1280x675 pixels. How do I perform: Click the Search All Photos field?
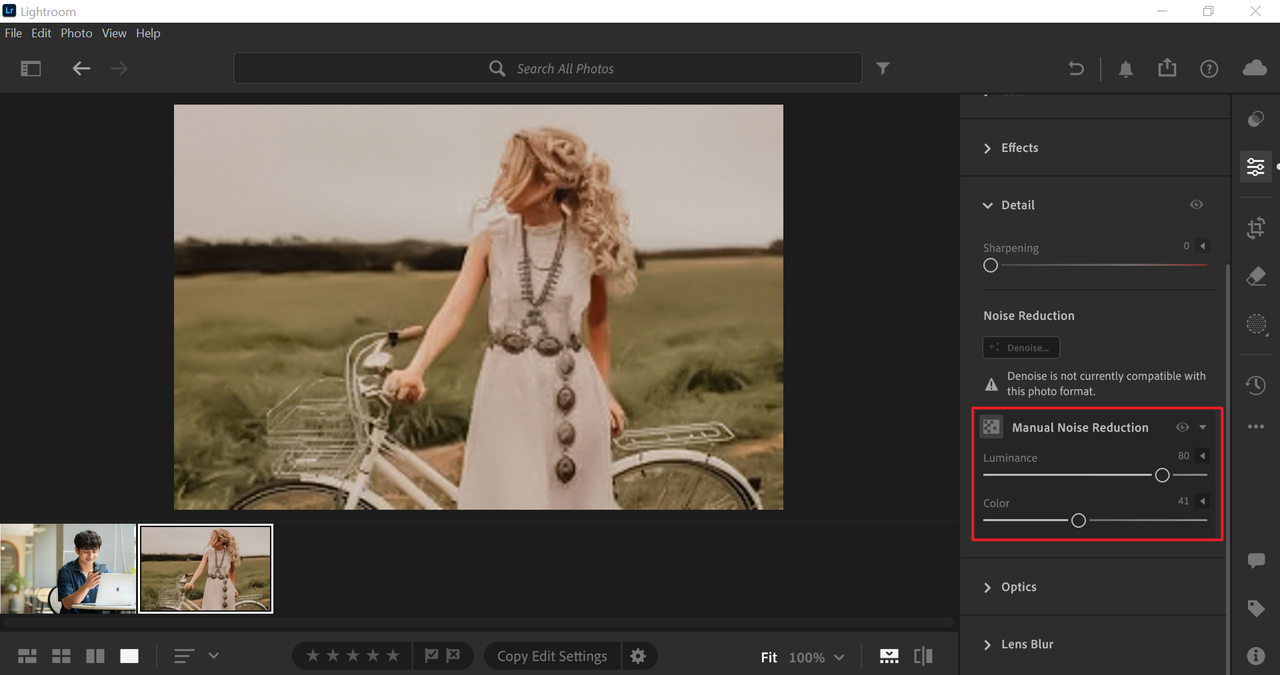click(x=547, y=68)
